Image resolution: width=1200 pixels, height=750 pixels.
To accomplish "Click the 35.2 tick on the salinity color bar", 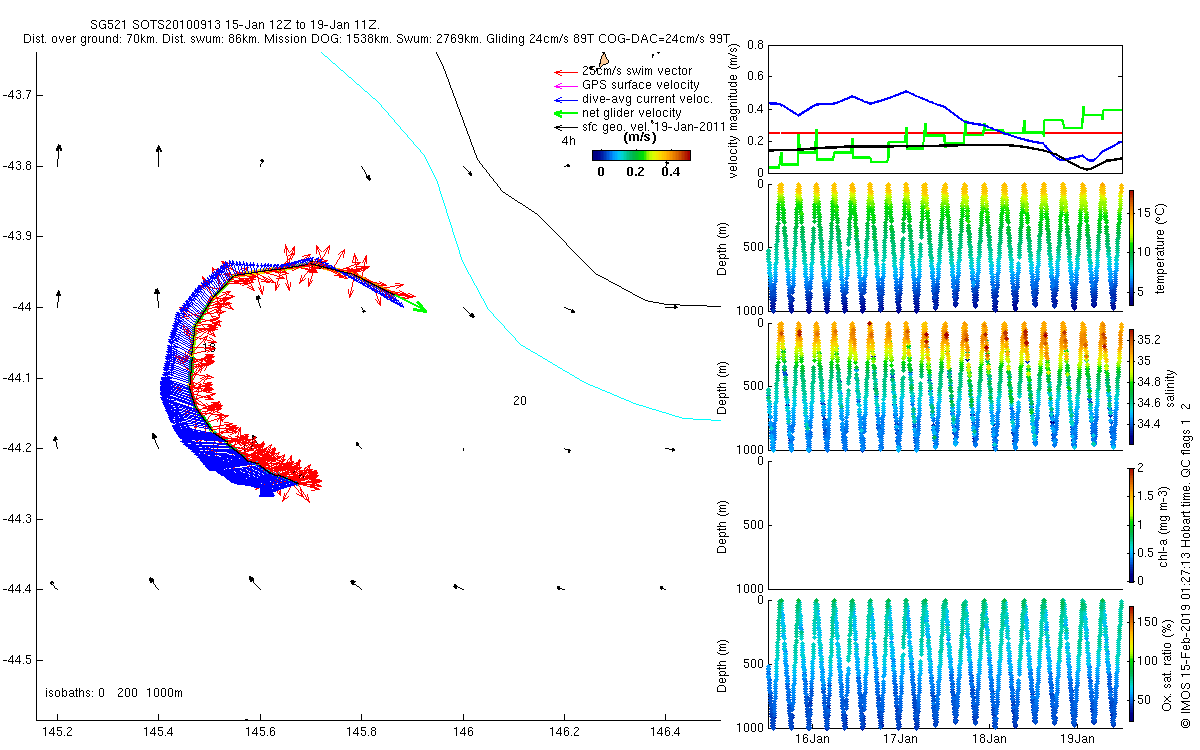I will pos(1149,340).
